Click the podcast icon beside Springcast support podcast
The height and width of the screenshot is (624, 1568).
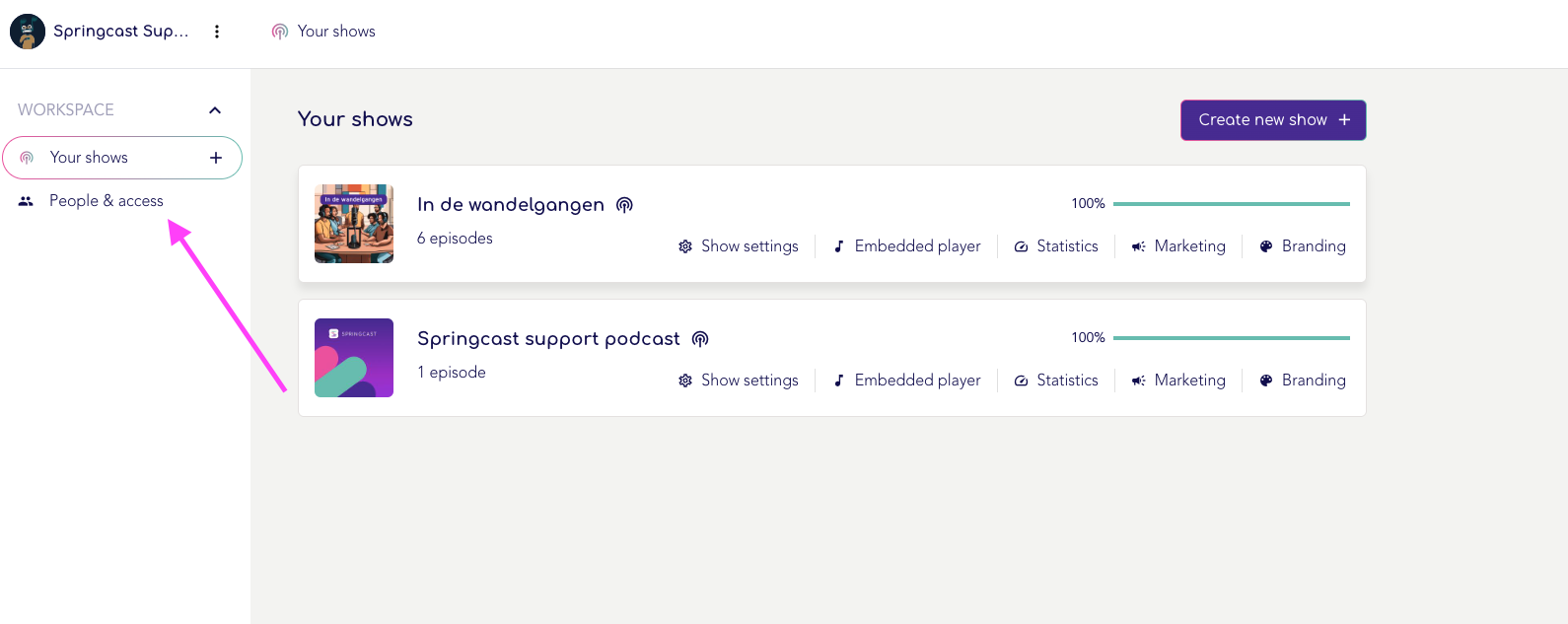pos(700,339)
